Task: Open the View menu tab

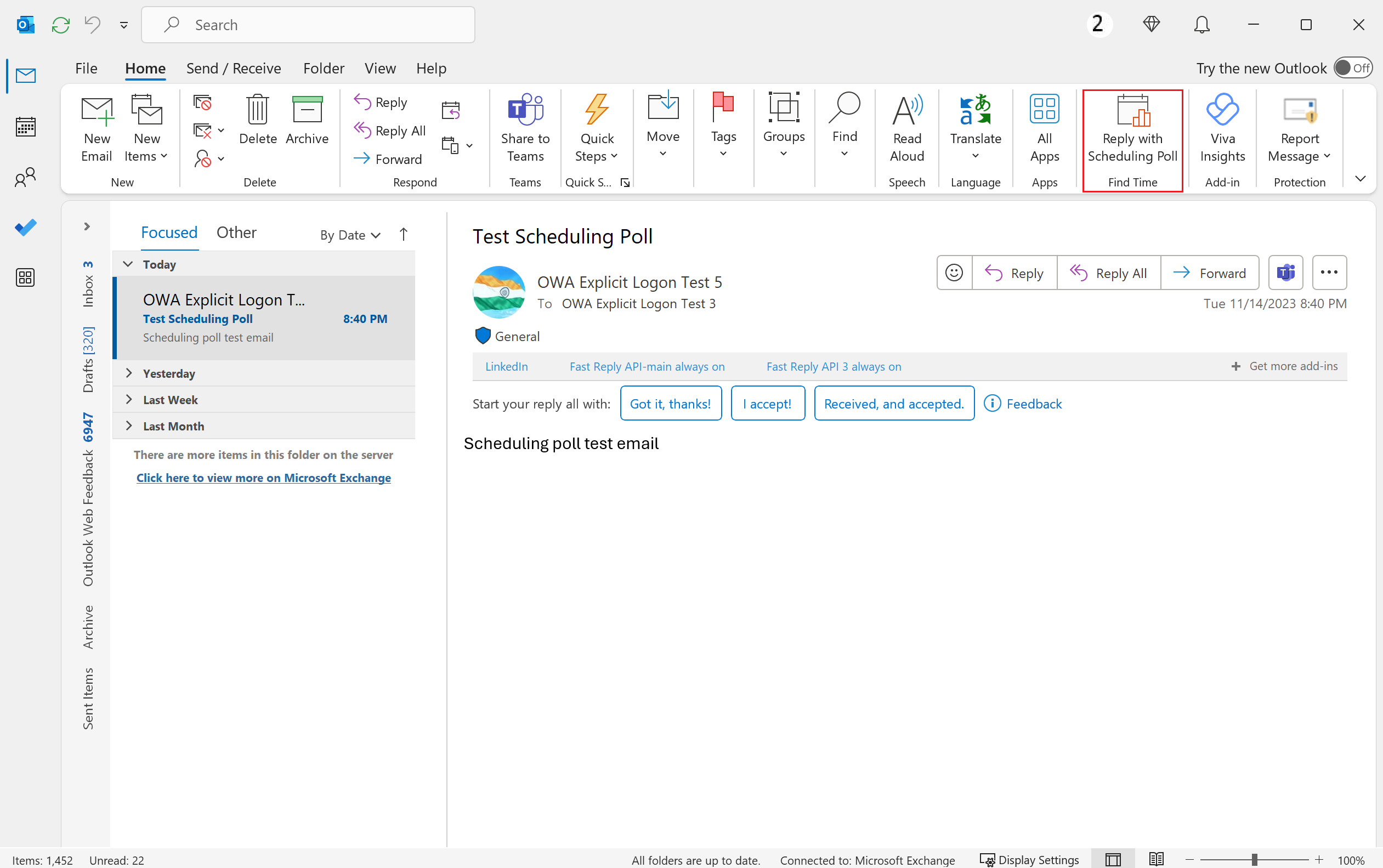Action: (x=379, y=68)
